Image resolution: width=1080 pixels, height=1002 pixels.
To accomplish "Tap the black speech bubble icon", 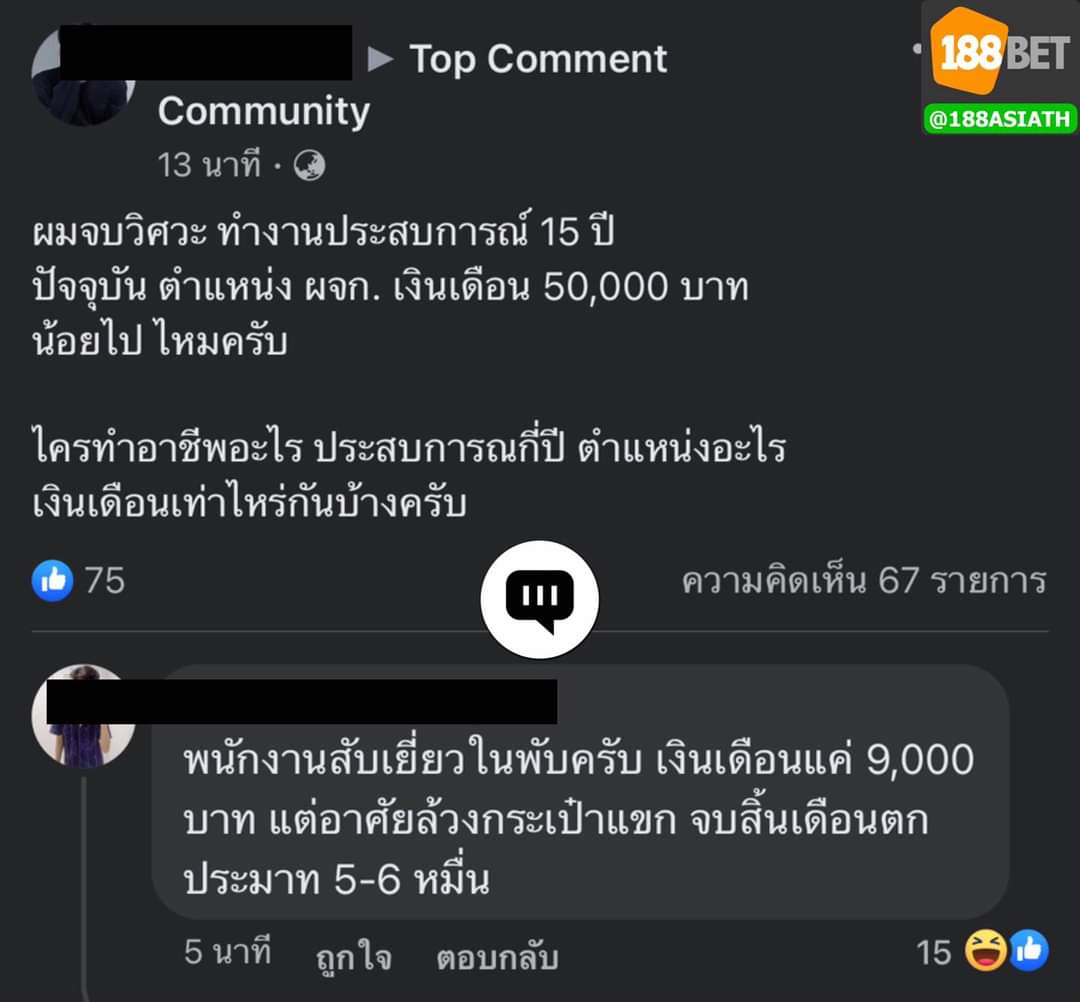I will [x=539, y=599].
